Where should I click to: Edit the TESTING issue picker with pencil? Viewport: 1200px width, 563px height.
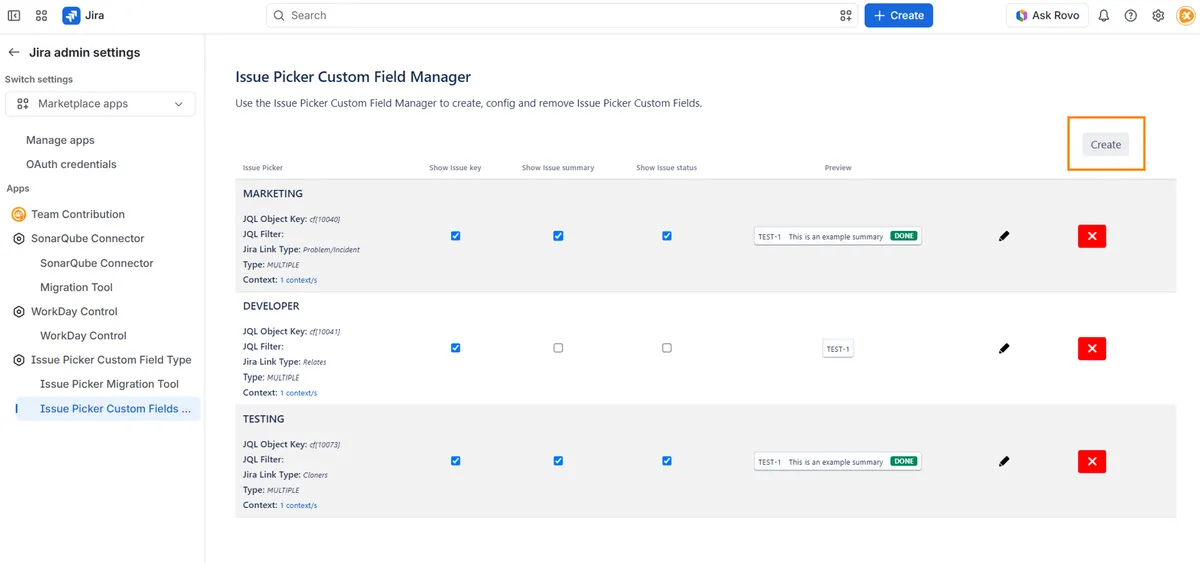click(1004, 461)
